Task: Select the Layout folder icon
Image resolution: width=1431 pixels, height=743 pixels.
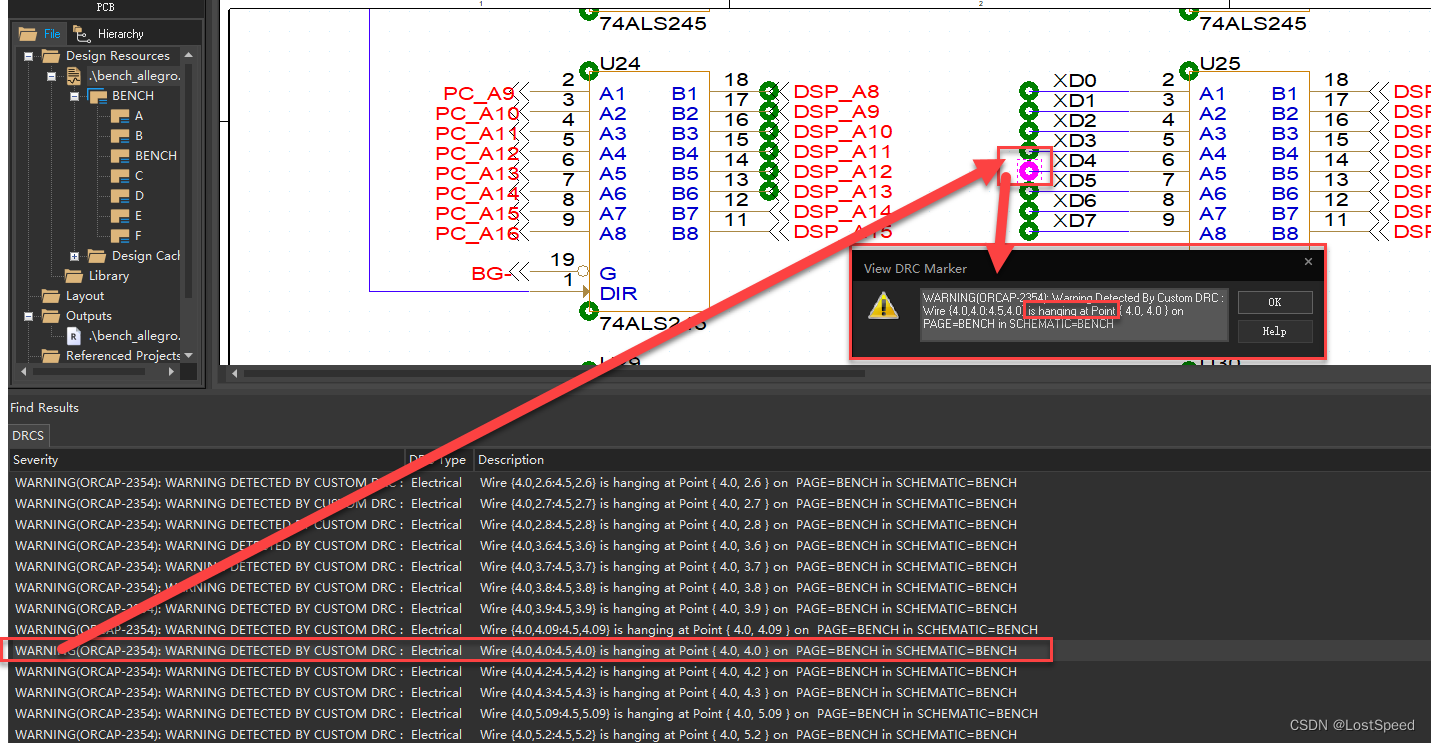Action: 51,296
